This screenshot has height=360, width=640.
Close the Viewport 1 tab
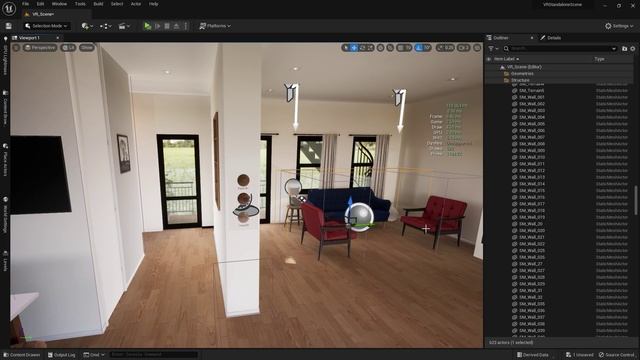click(x=58, y=38)
